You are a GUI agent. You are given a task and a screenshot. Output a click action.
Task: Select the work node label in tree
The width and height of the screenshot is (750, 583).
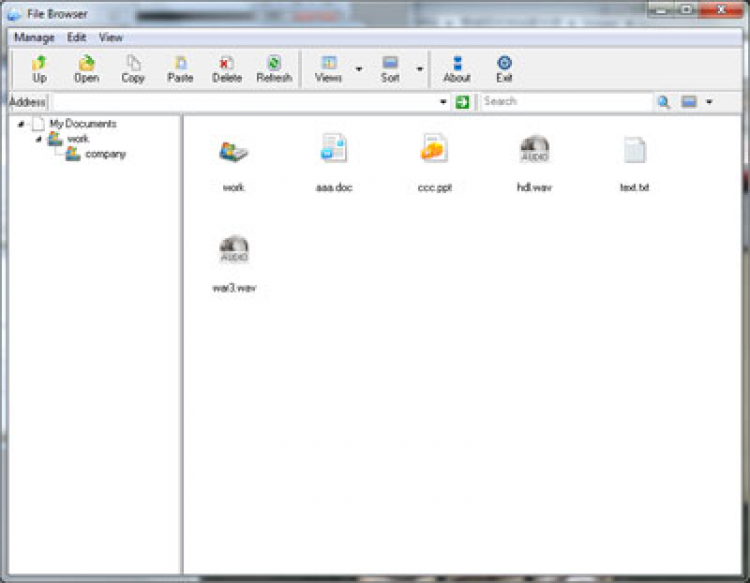click(78, 139)
